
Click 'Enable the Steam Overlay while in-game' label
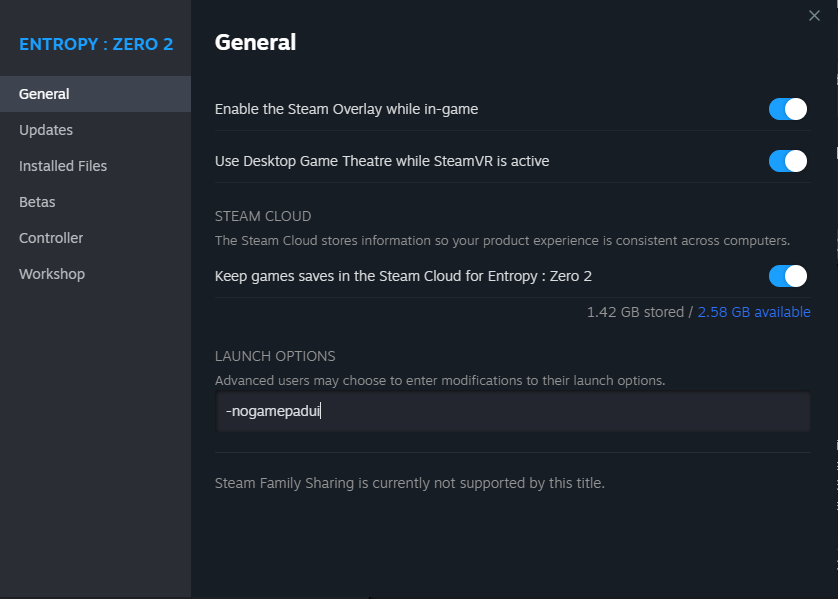click(346, 109)
